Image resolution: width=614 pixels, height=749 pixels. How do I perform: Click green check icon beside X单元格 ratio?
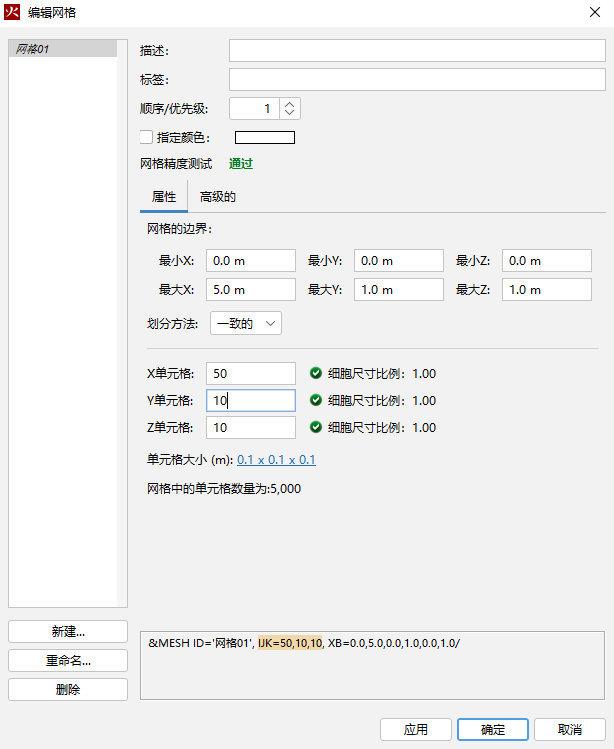pyautogui.click(x=316, y=374)
